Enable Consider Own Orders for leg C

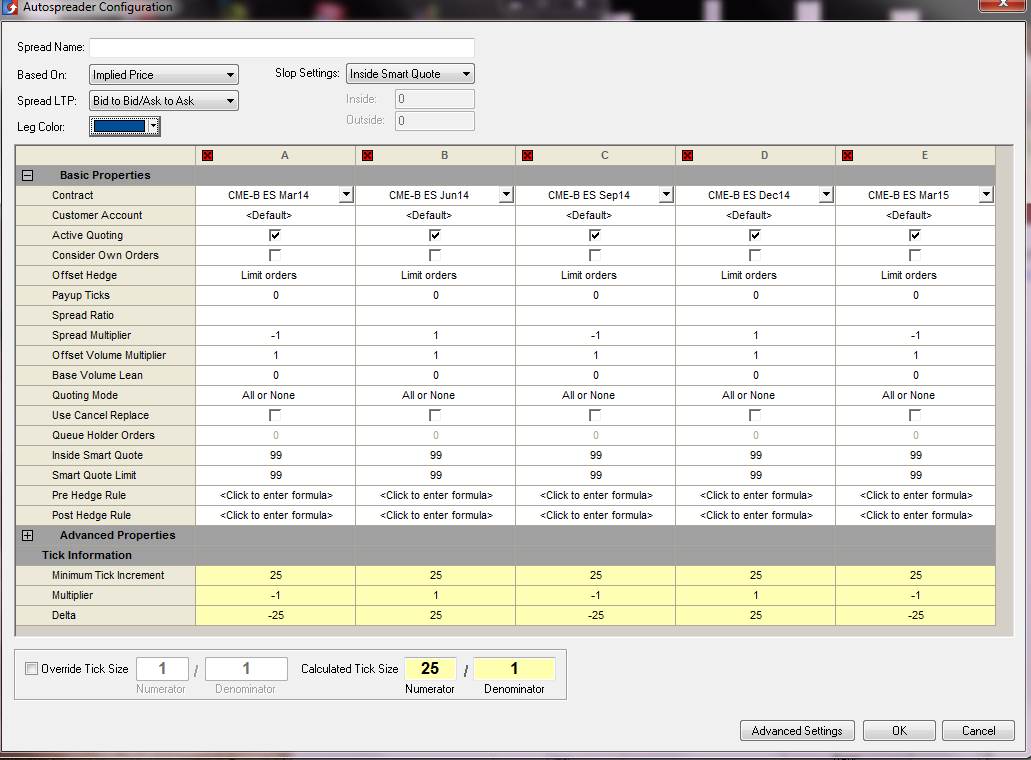[x=595, y=255]
